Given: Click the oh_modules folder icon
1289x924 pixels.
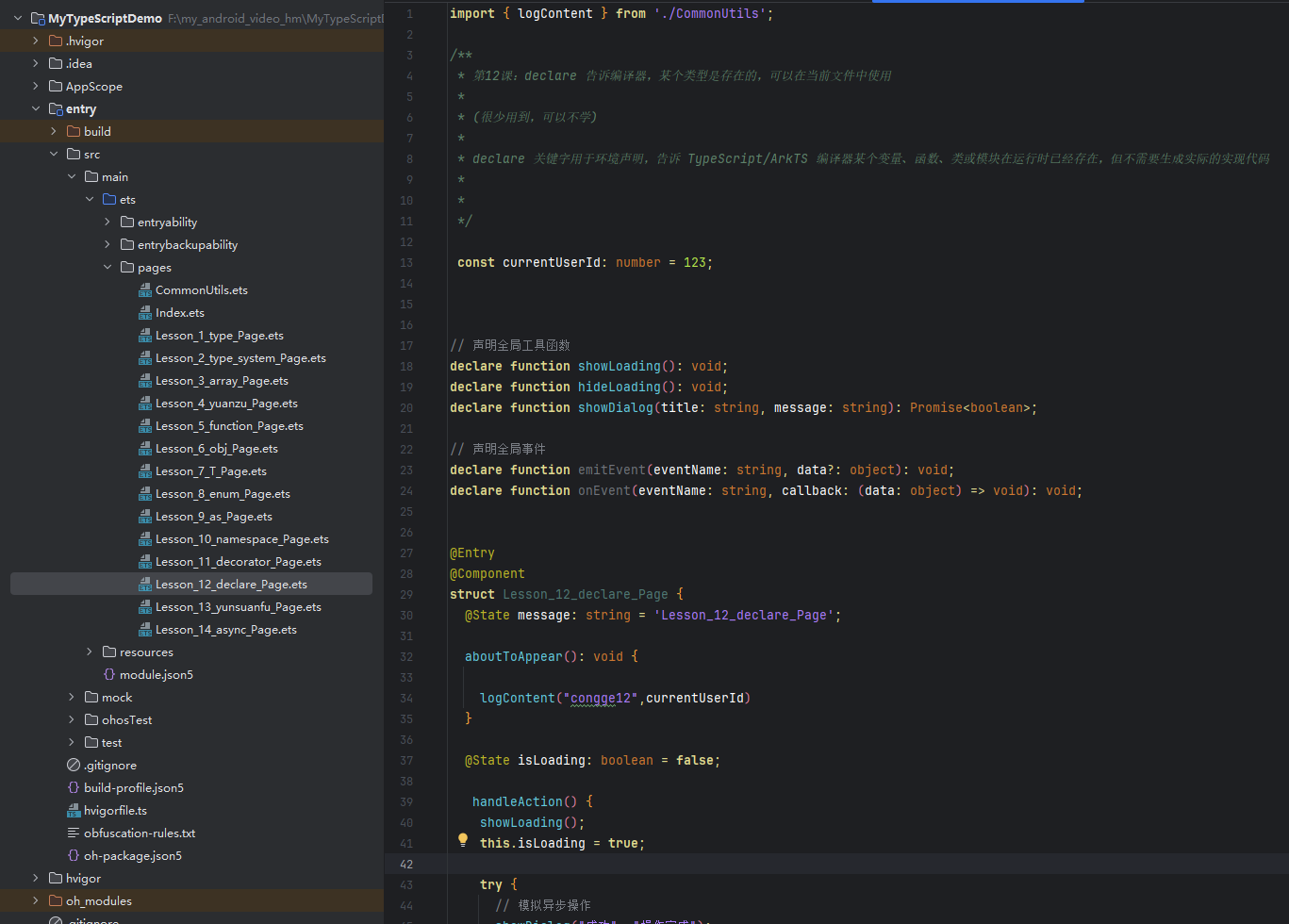Looking at the screenshot, I should pos(56,901).
